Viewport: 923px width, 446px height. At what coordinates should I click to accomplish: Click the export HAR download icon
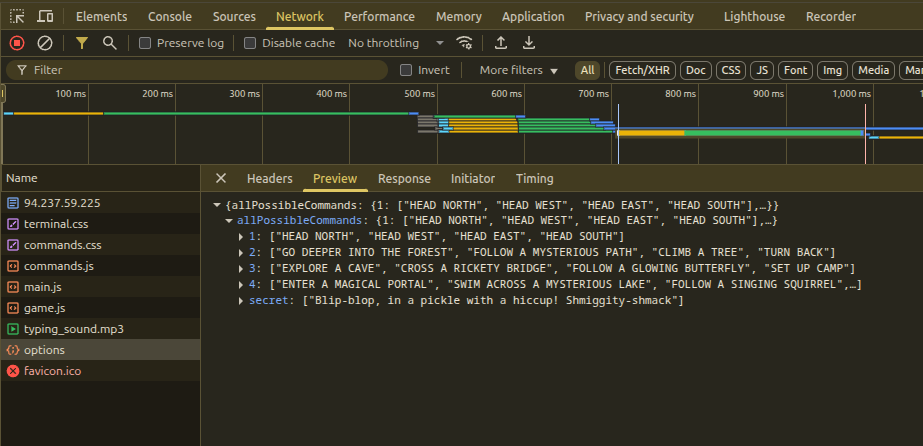coord(529,43)
